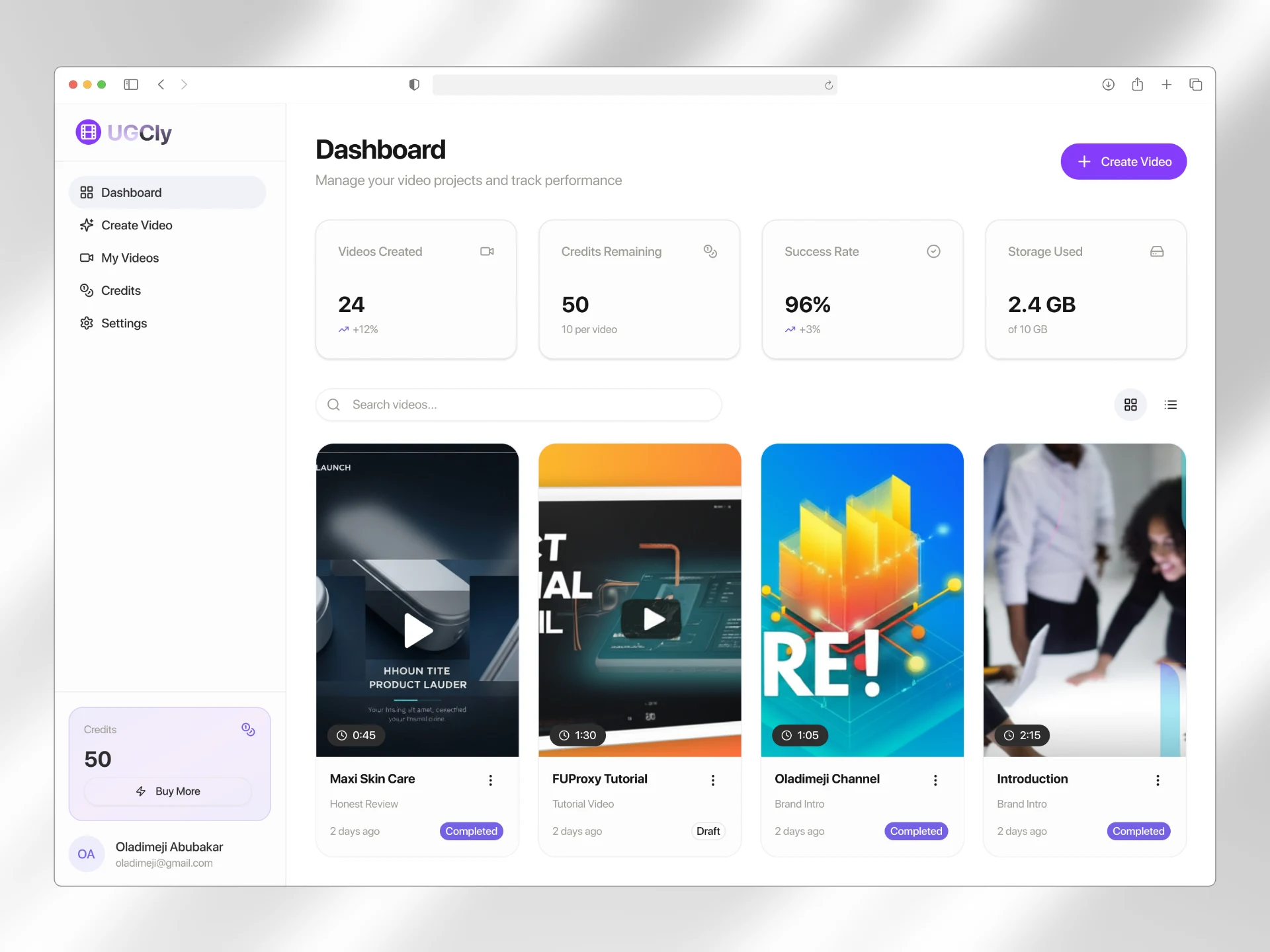Click the browser share icon
This screenshot has height=952, width=1270.
[1137, 85]
